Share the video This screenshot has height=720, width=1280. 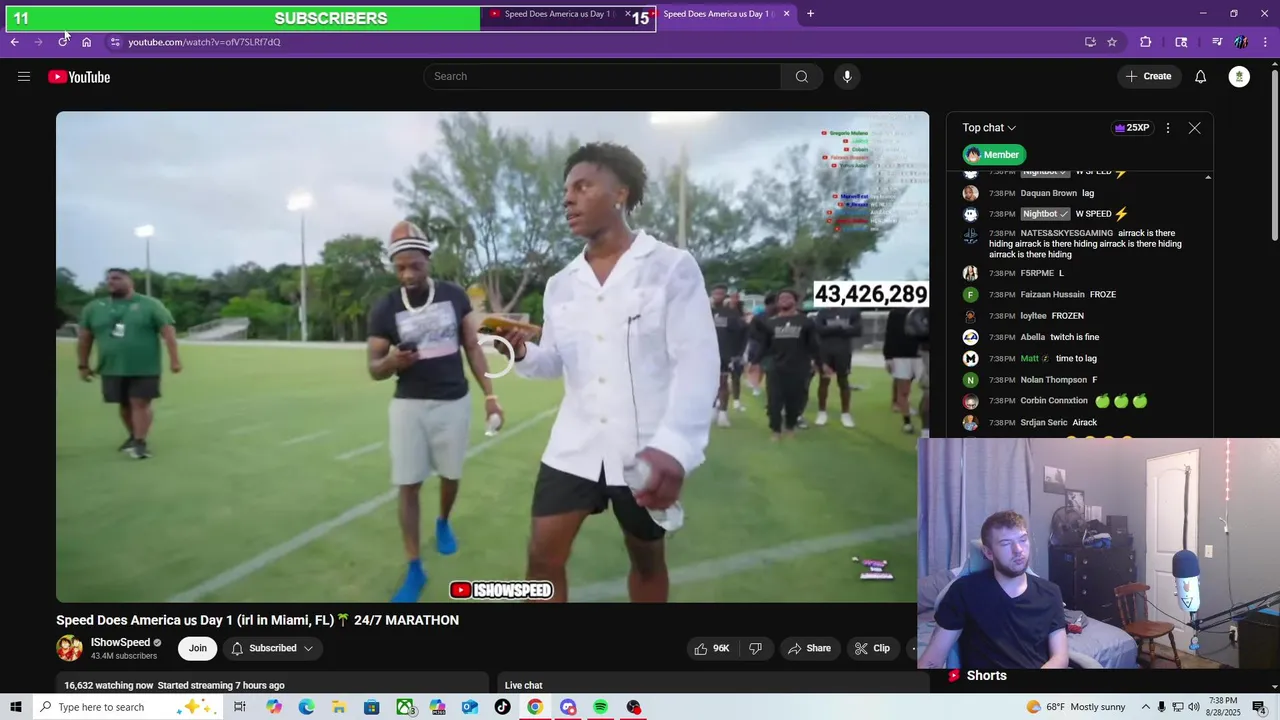pyautogui.click(x=809, y=648)
